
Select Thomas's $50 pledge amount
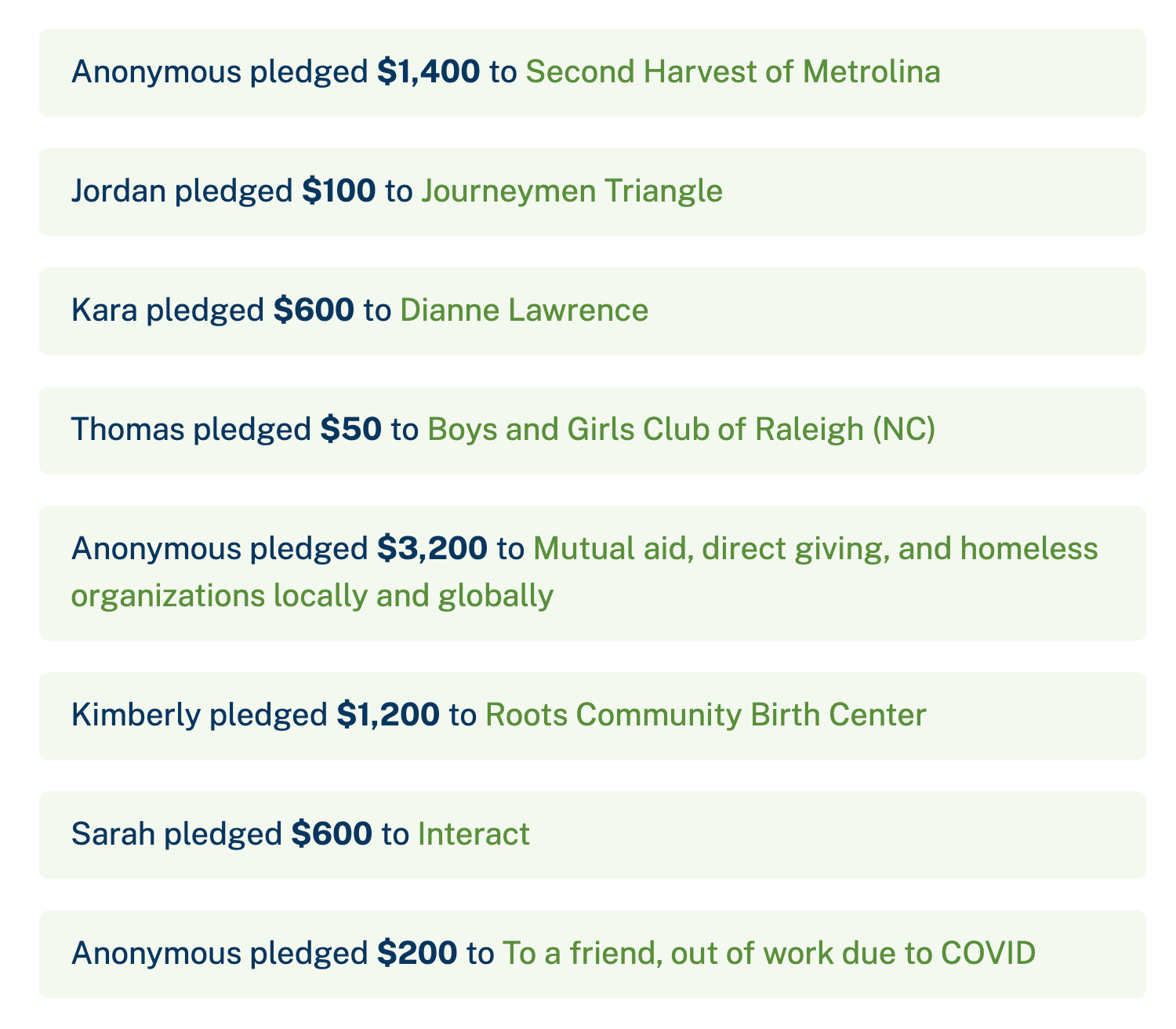pyautogui.click(x=351, y=430)
